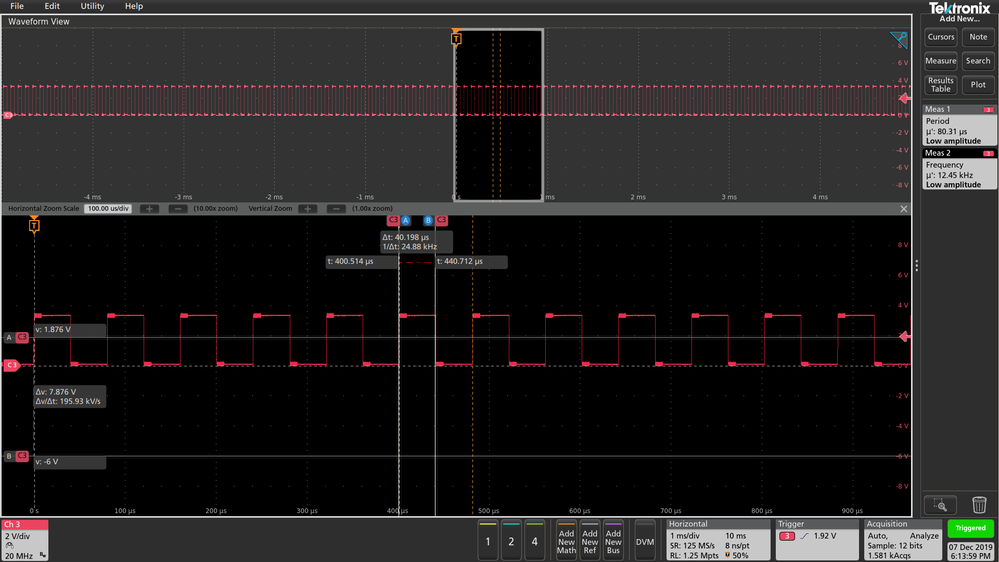Click the Horizontal Zoom Scale field
999x562 pixels.
110,209
